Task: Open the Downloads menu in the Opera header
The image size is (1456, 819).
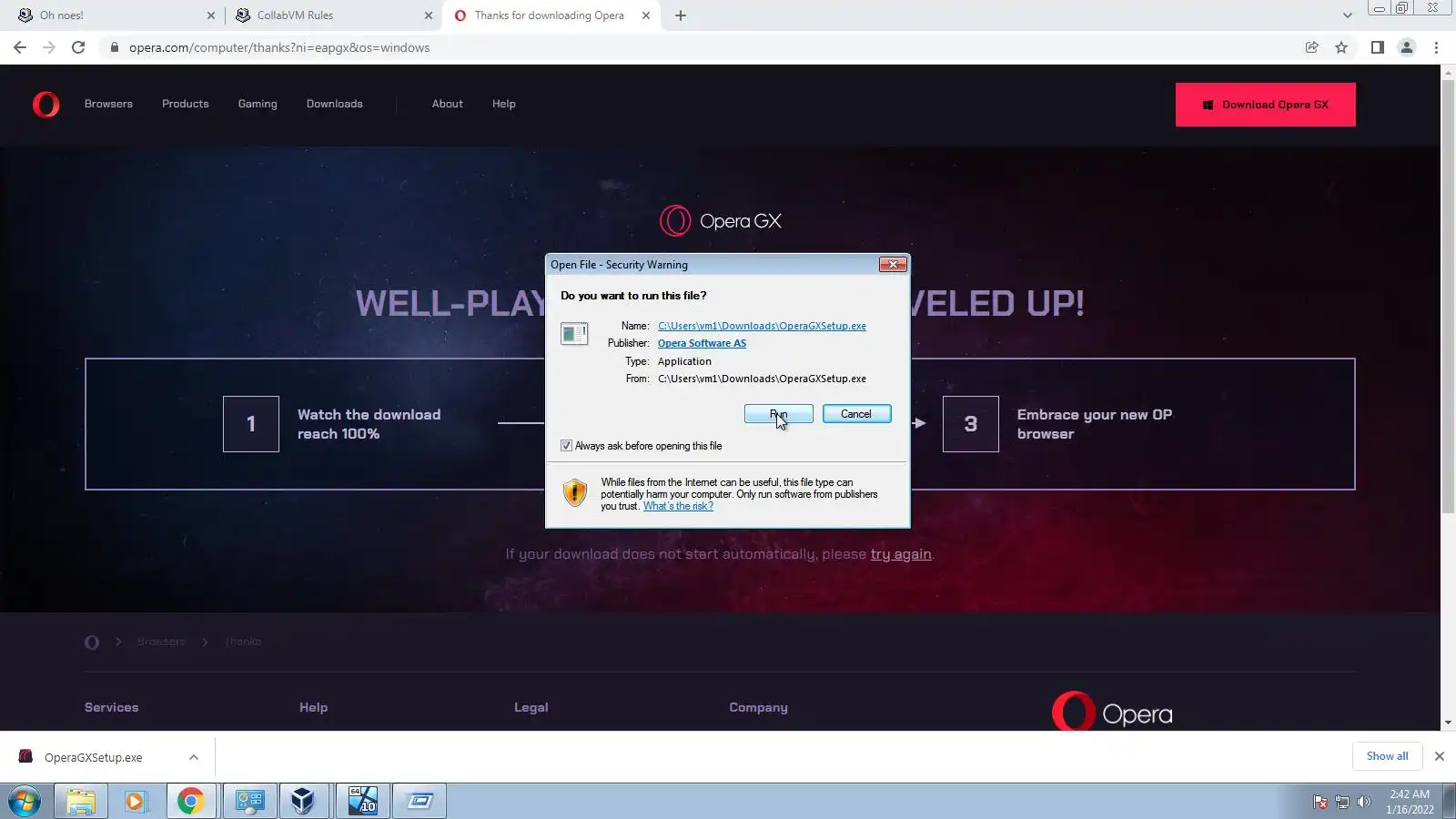Action: pyautogui.click(x=335, y=104)
